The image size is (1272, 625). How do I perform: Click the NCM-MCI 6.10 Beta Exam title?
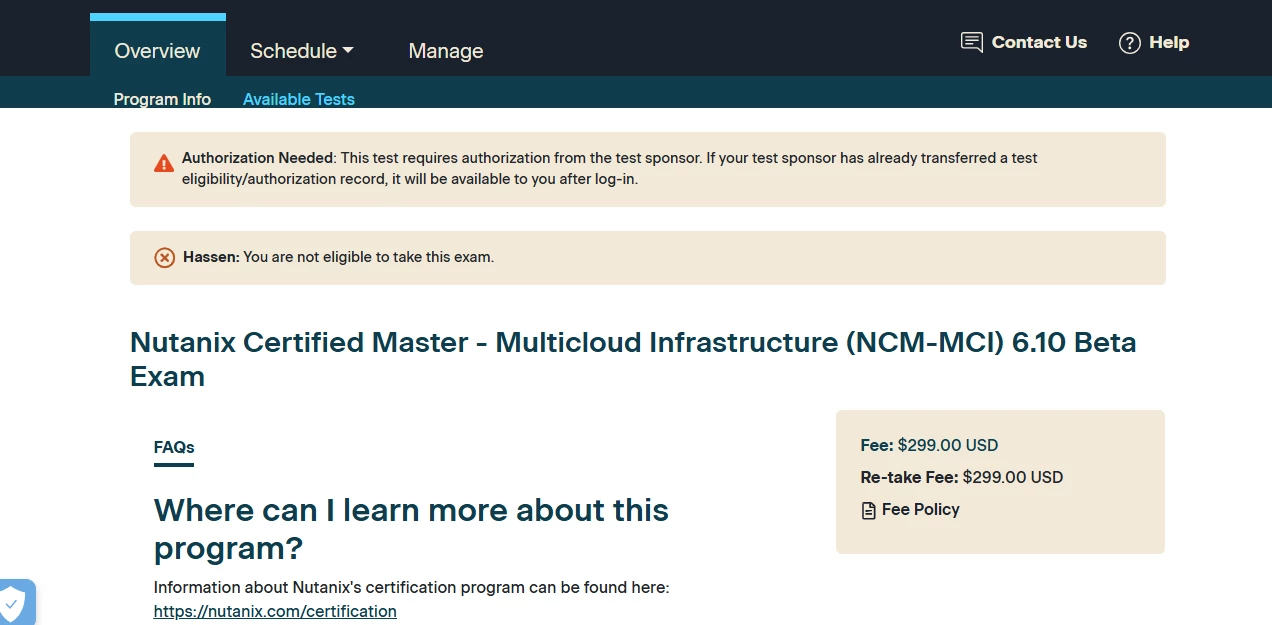[x=633, y=359]
